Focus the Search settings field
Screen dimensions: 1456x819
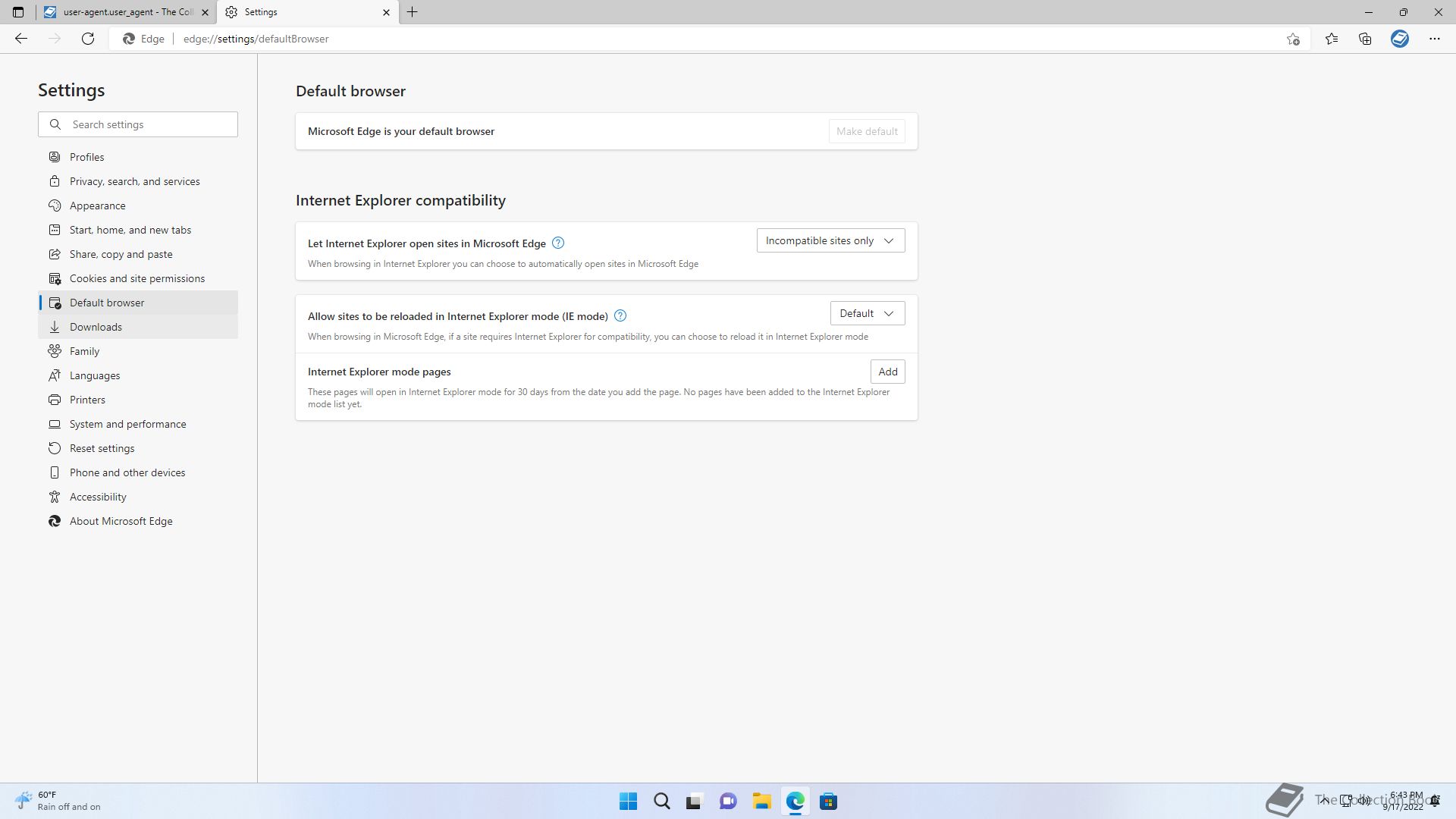[138, 124]
